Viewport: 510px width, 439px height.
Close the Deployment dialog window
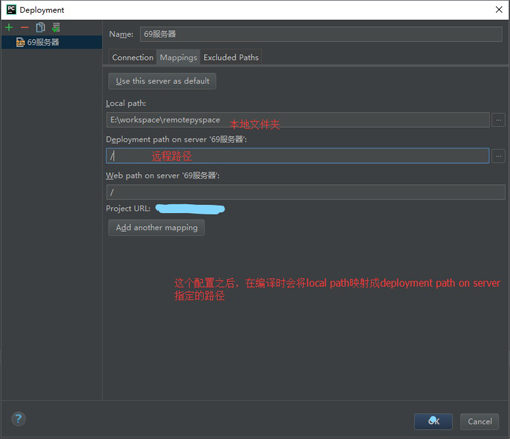499,10
